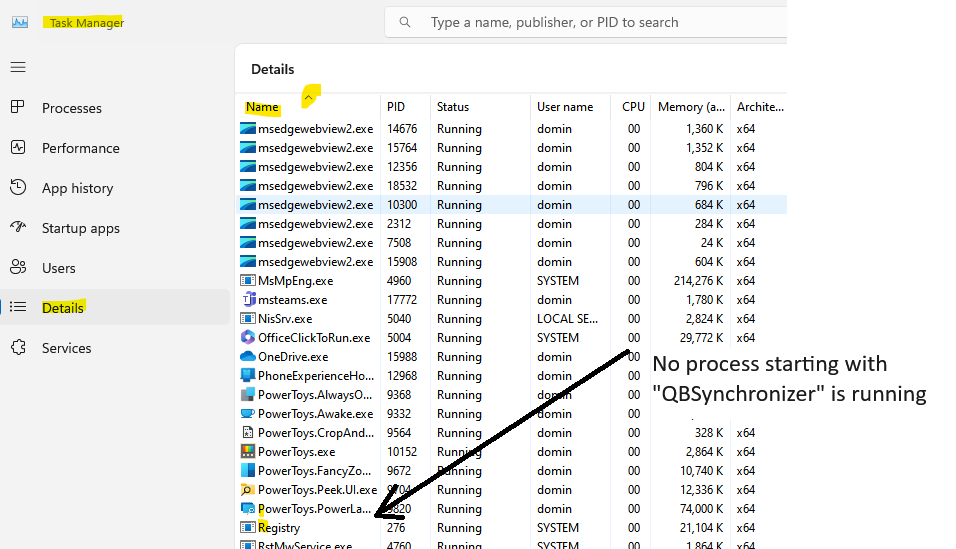Click the OneDrive.exe cloud icon
This screenshot has height=549, width=956.
(x=248, y=356)
